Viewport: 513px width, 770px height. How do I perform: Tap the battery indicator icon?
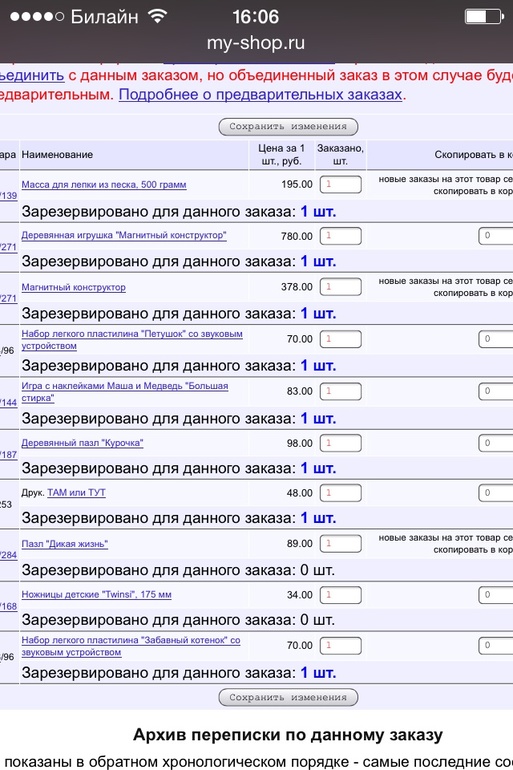[x=484, y=17]
